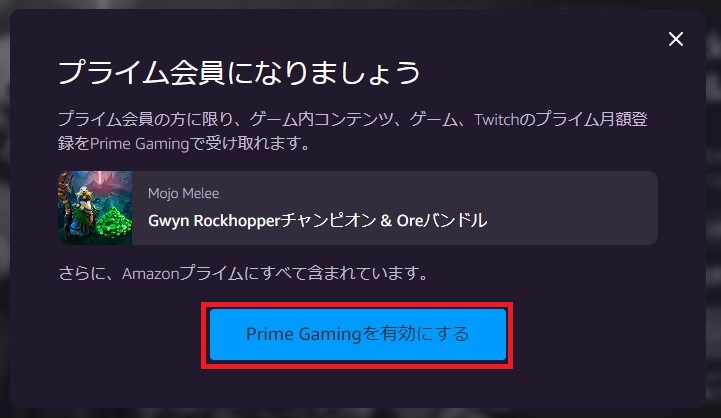
Task: Click the プライム月額登 text at the end of the first description line
Action: point(592,120)
